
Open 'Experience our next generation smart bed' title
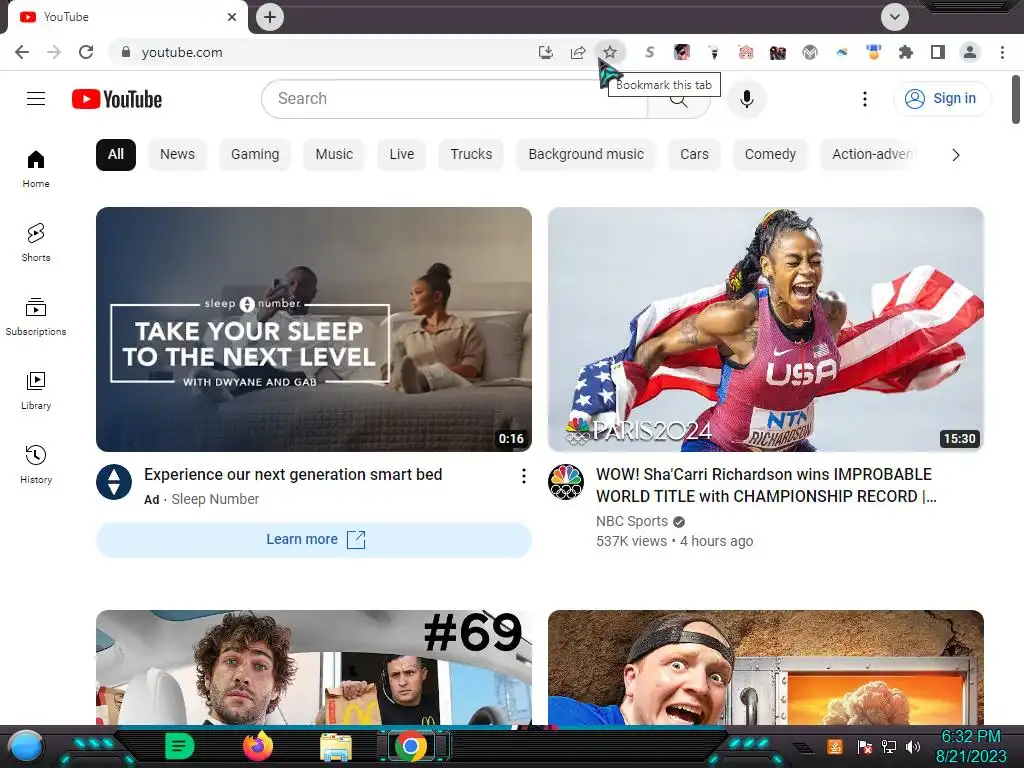tap(293, 475)
